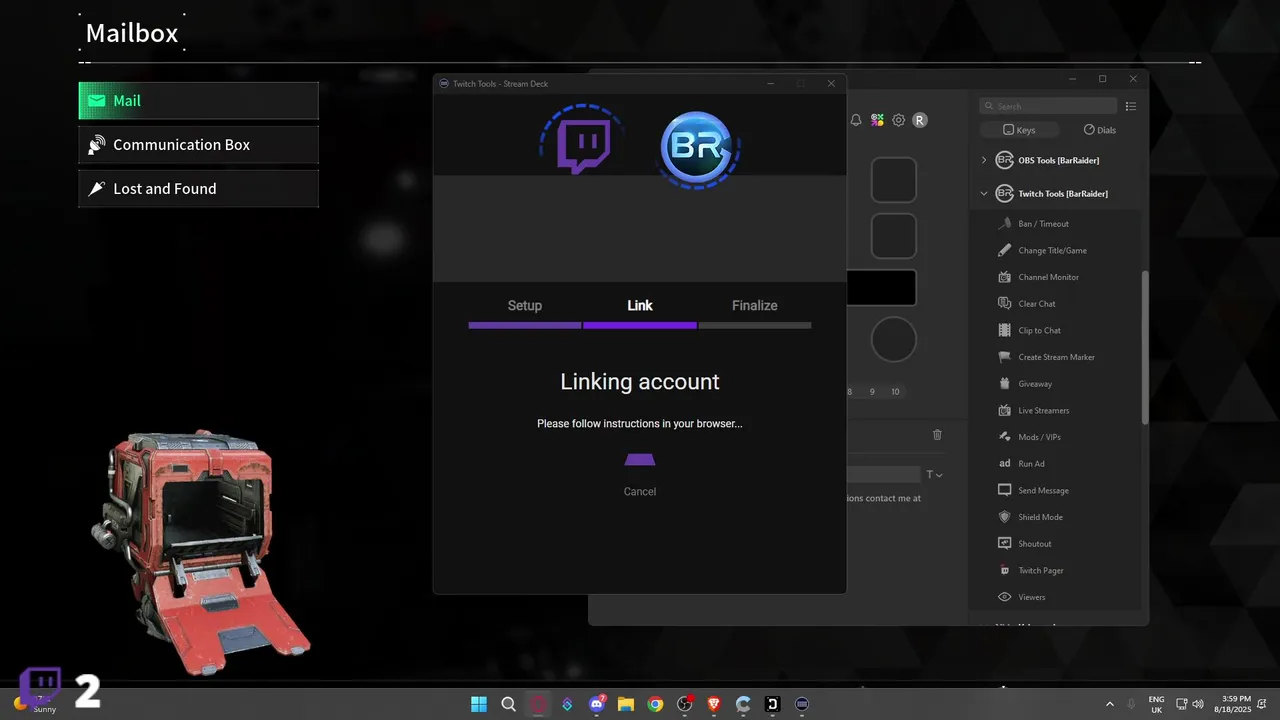The height and width of the screenshot is (720, 1280).
Task: Click the Linking account heading
Action: [640, 382]
